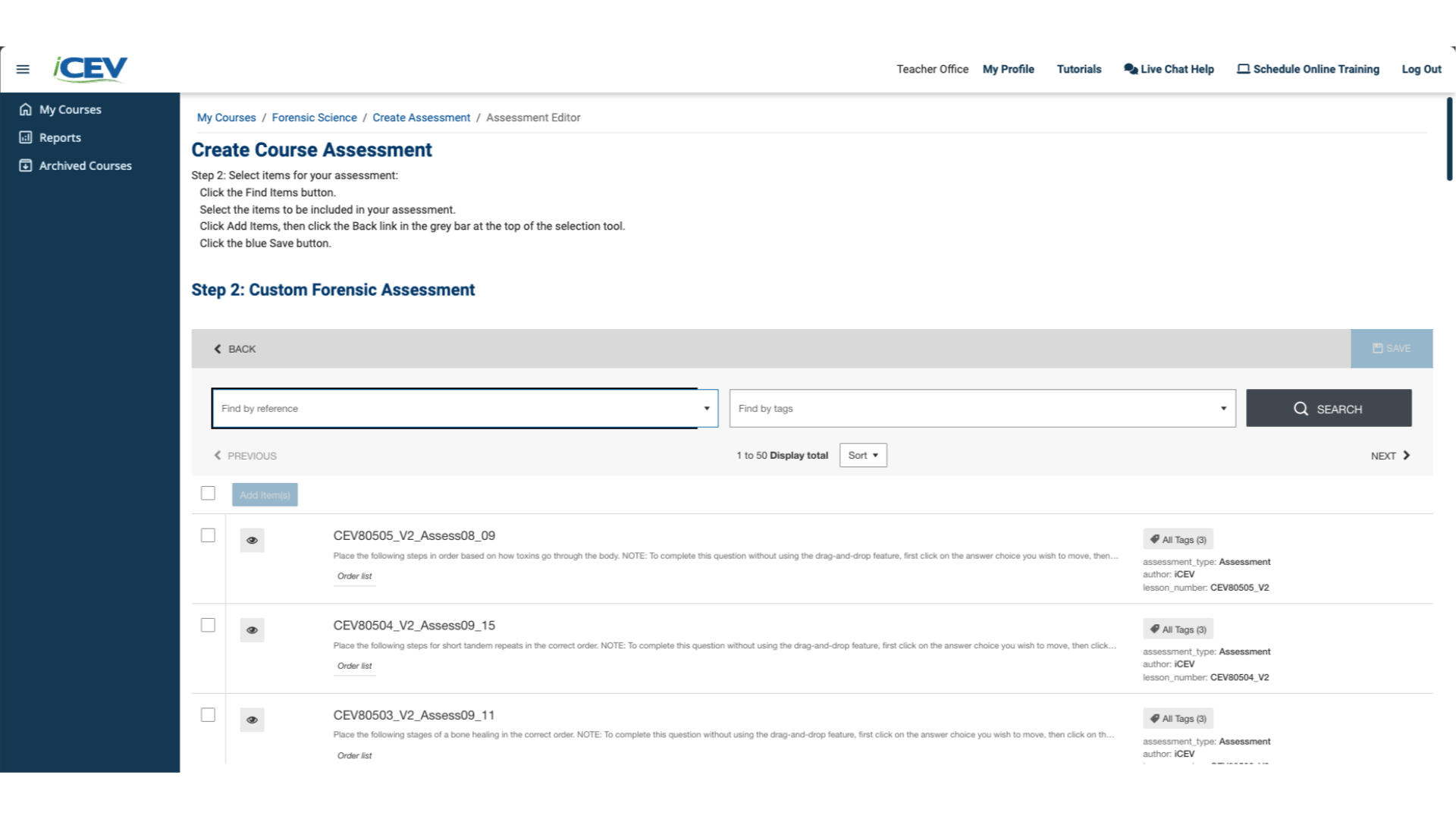The image size is (1456, 819).
Task: Preview item CEV80504_V2_Assess09_15 with eye icon
Action: click(252, 630)
